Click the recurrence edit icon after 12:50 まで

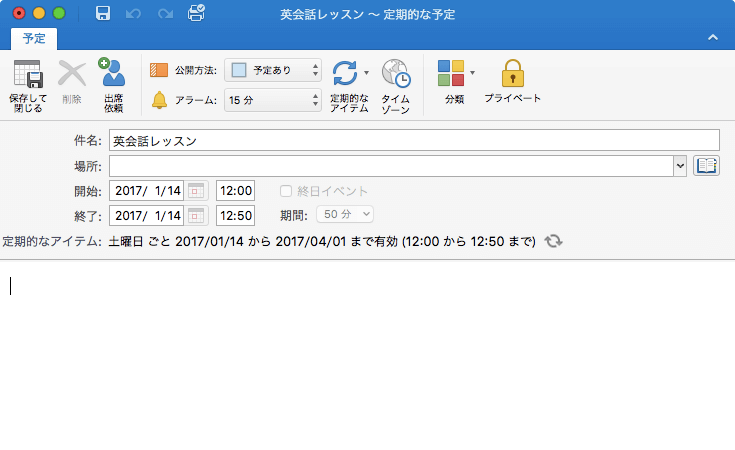pos(554,241)
